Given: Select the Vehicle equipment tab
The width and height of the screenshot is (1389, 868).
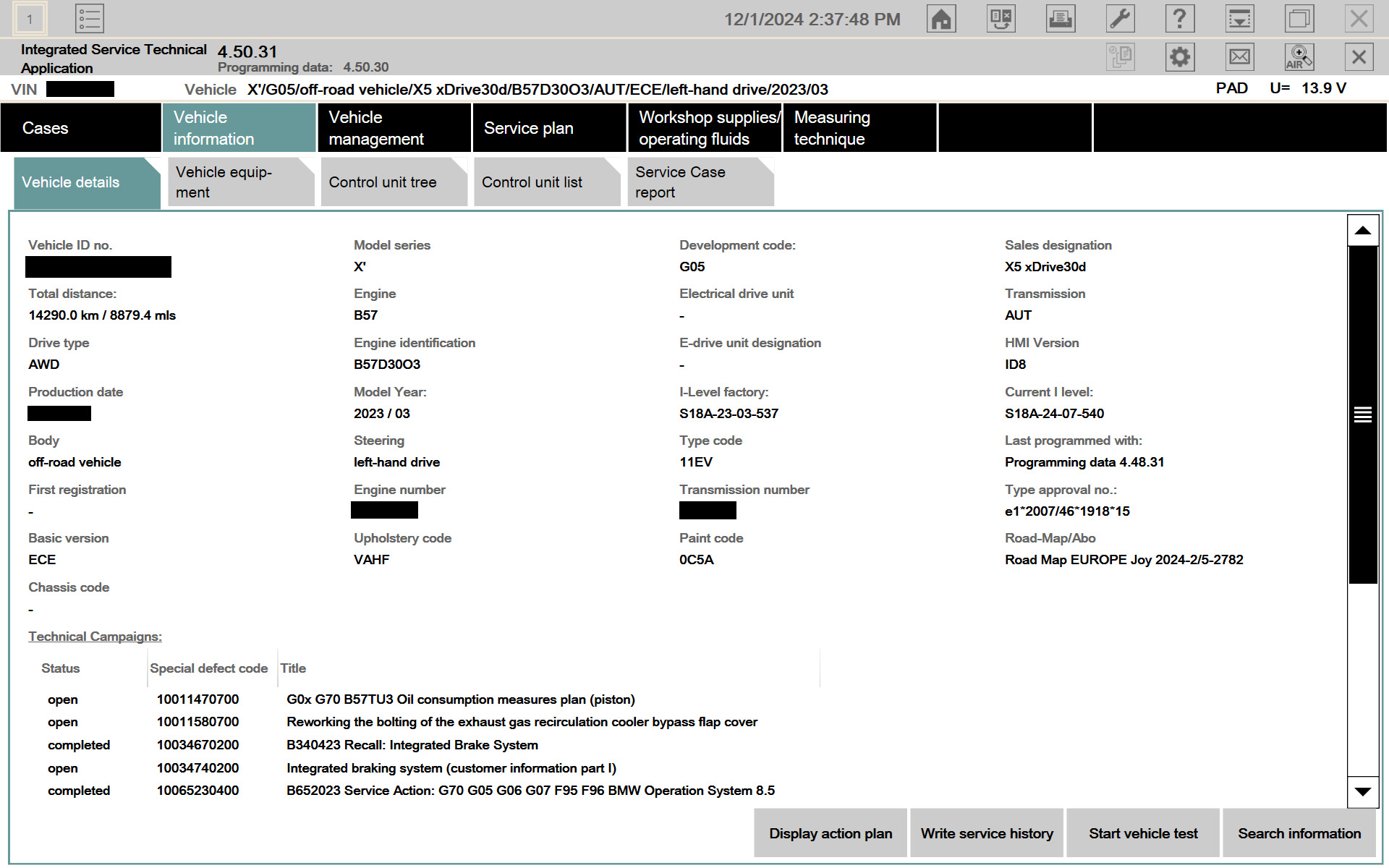Looking at the screenshot, I should coord(240,182).
